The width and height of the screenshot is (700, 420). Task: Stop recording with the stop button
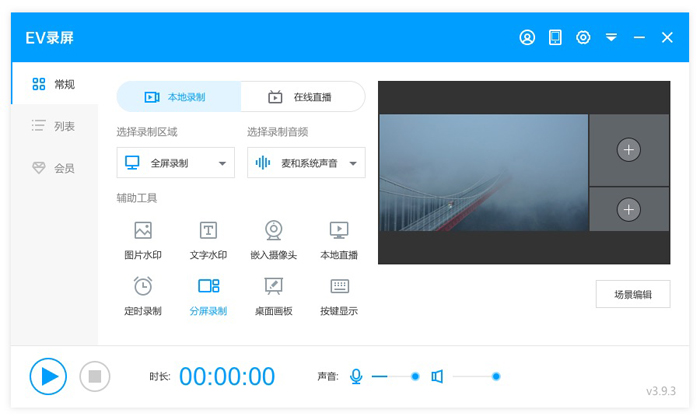click(95, 376)
